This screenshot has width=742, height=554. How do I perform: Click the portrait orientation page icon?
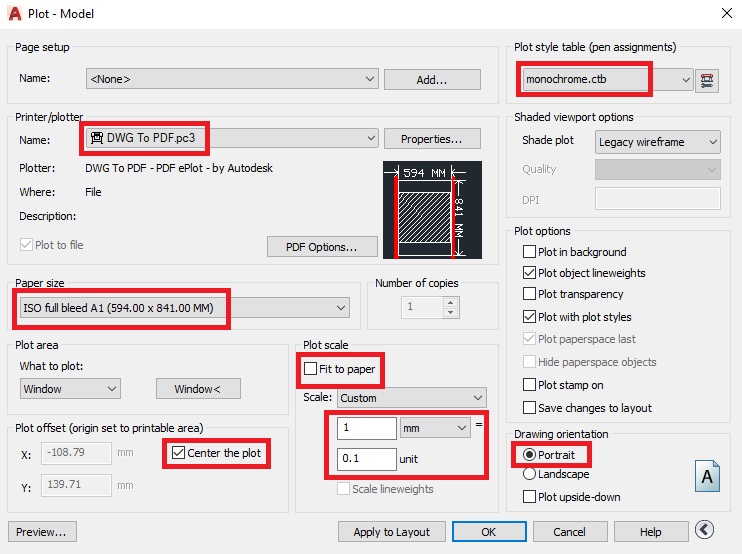(707, 477)
